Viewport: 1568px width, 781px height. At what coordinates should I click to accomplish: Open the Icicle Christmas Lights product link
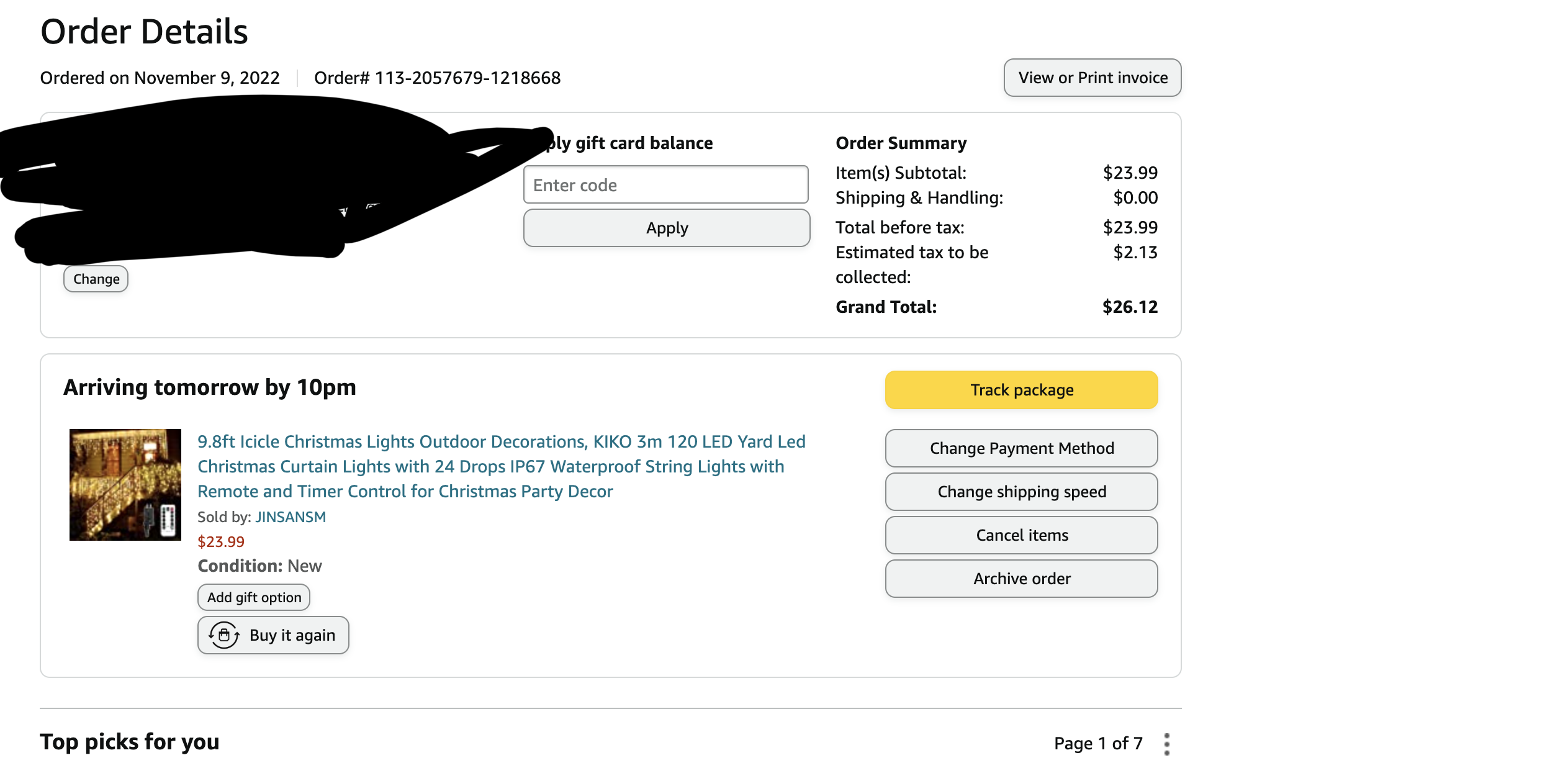(x=502, y=466)
